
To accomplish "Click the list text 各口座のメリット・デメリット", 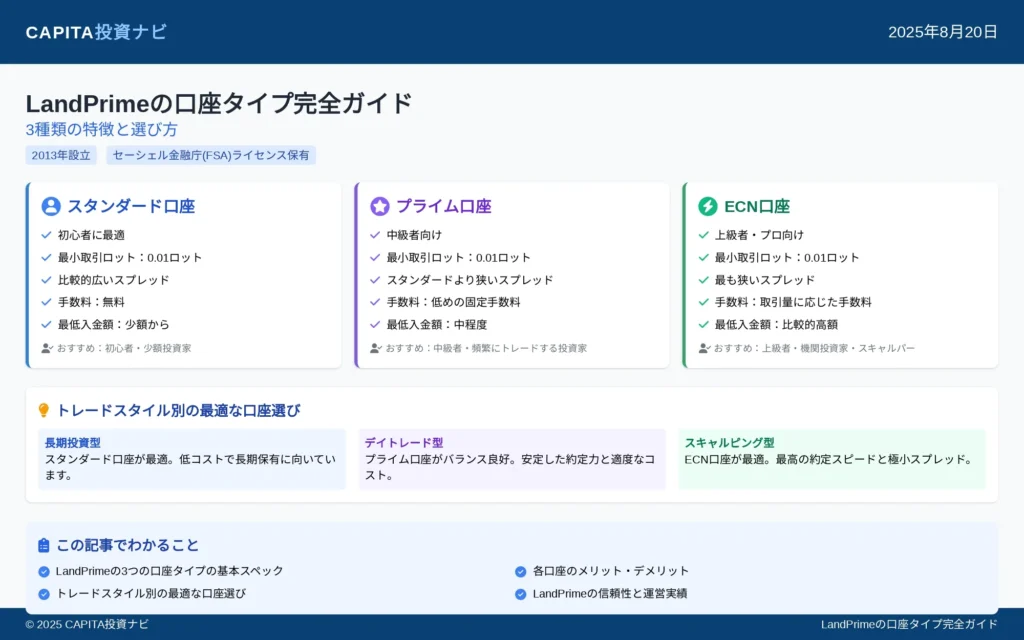I will pos(611,571).
